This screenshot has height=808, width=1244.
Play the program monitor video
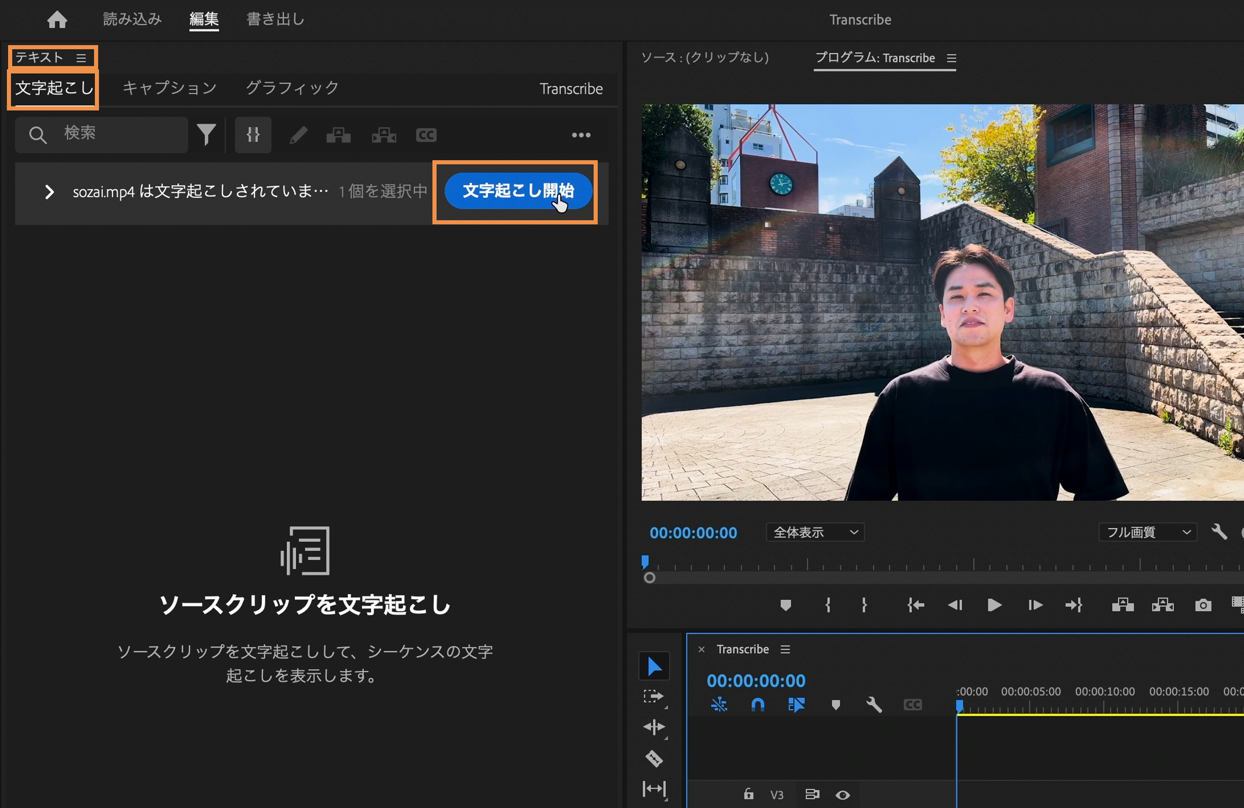pyautogui.click(x=994, y=605)
